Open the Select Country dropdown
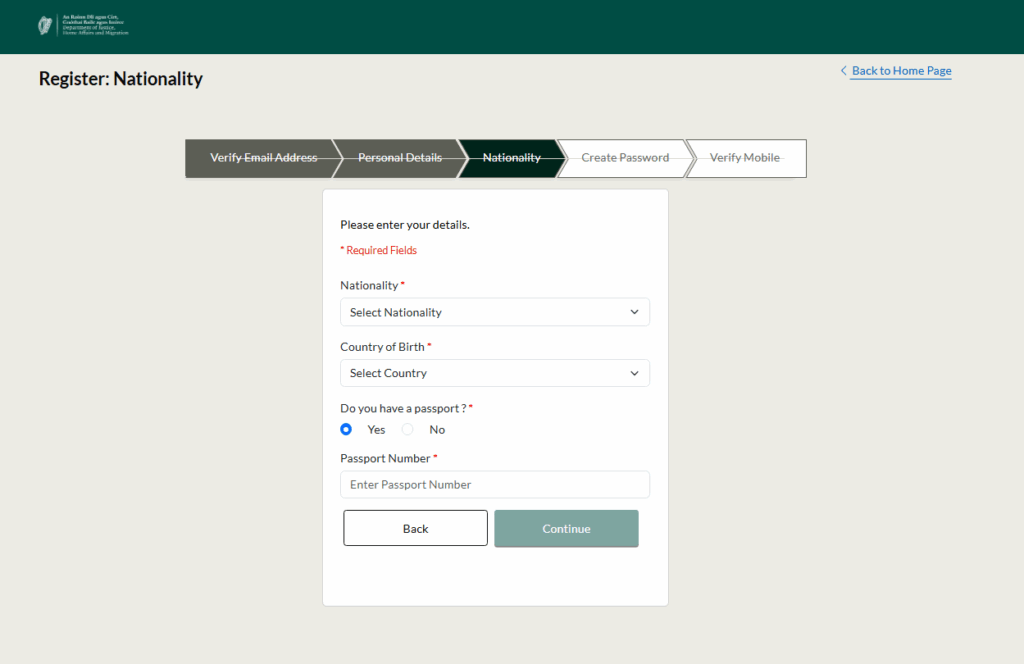The image size is (1024, 664). click(494, 373)
